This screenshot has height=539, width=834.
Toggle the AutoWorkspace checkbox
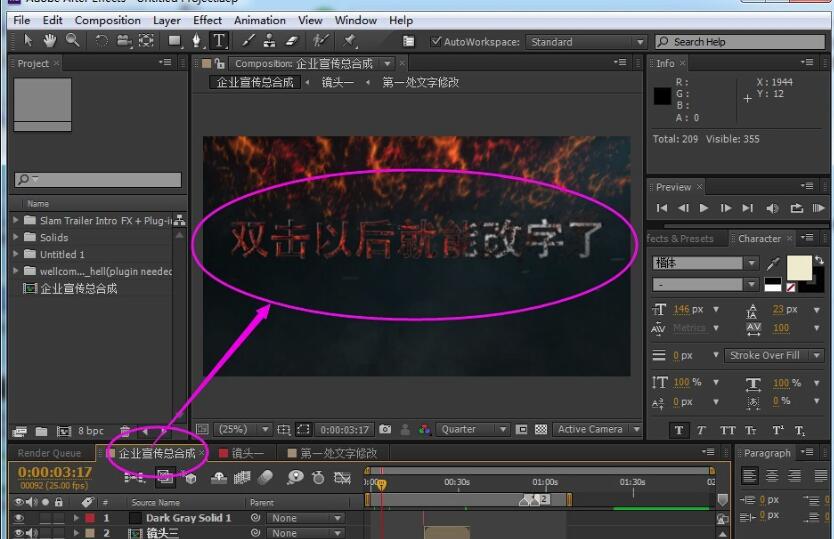pyautogui.click(x=436, y=42)
